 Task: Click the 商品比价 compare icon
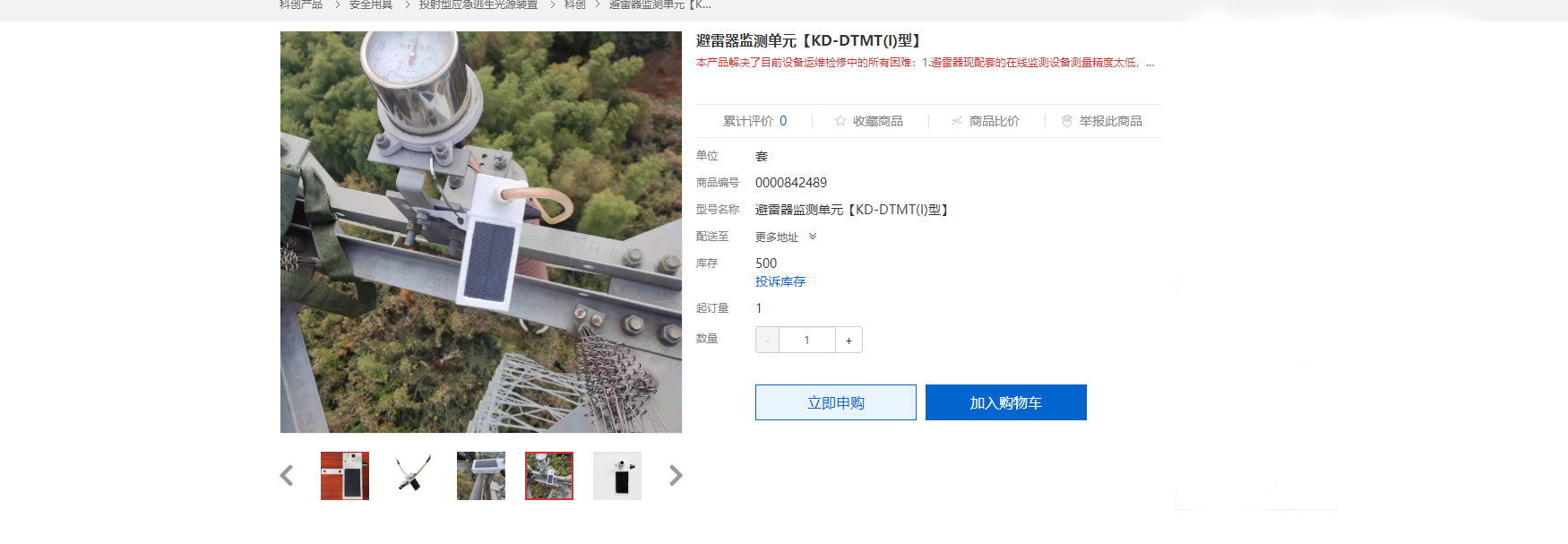coord(956,121)
